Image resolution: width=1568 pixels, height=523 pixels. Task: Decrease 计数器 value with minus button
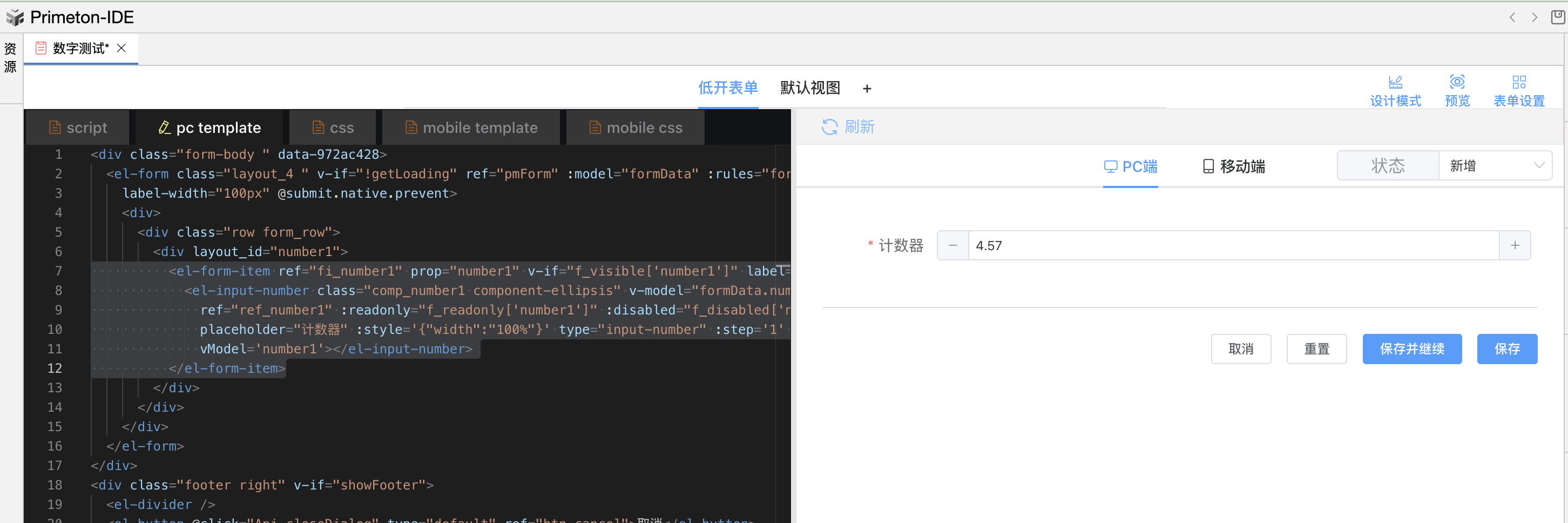click(x=952, y=245)
